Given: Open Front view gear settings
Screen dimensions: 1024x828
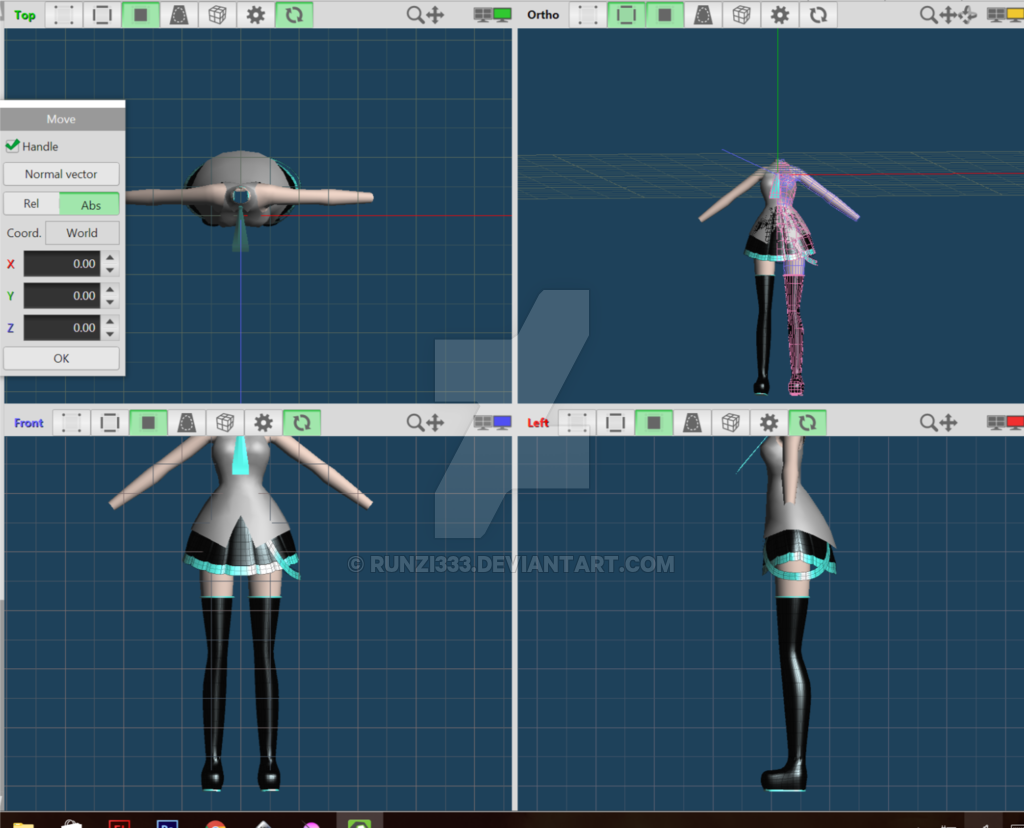Looking at the screenshot, I should coord(263,422).
